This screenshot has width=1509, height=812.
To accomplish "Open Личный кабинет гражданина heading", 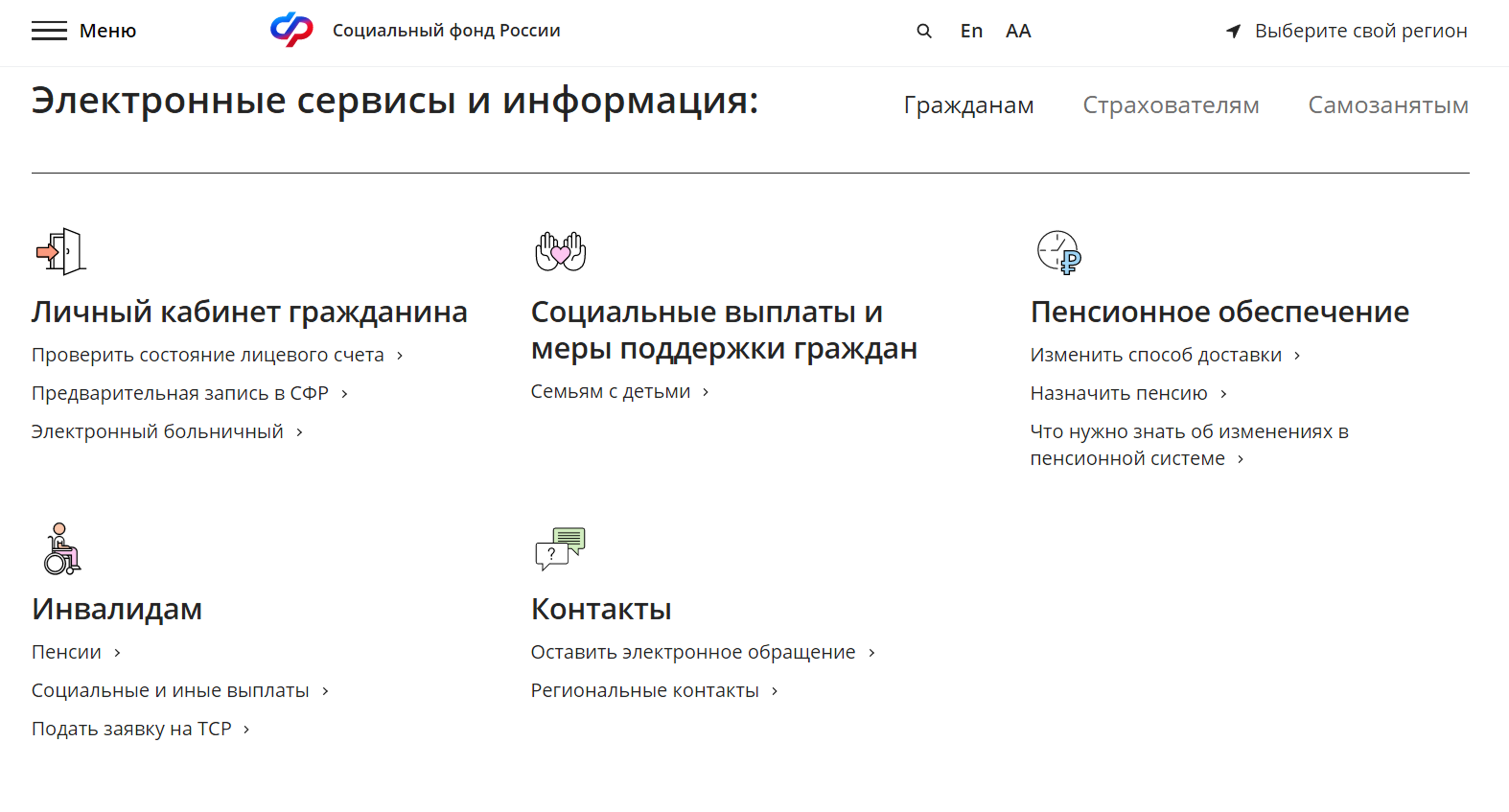I will 250,312.
